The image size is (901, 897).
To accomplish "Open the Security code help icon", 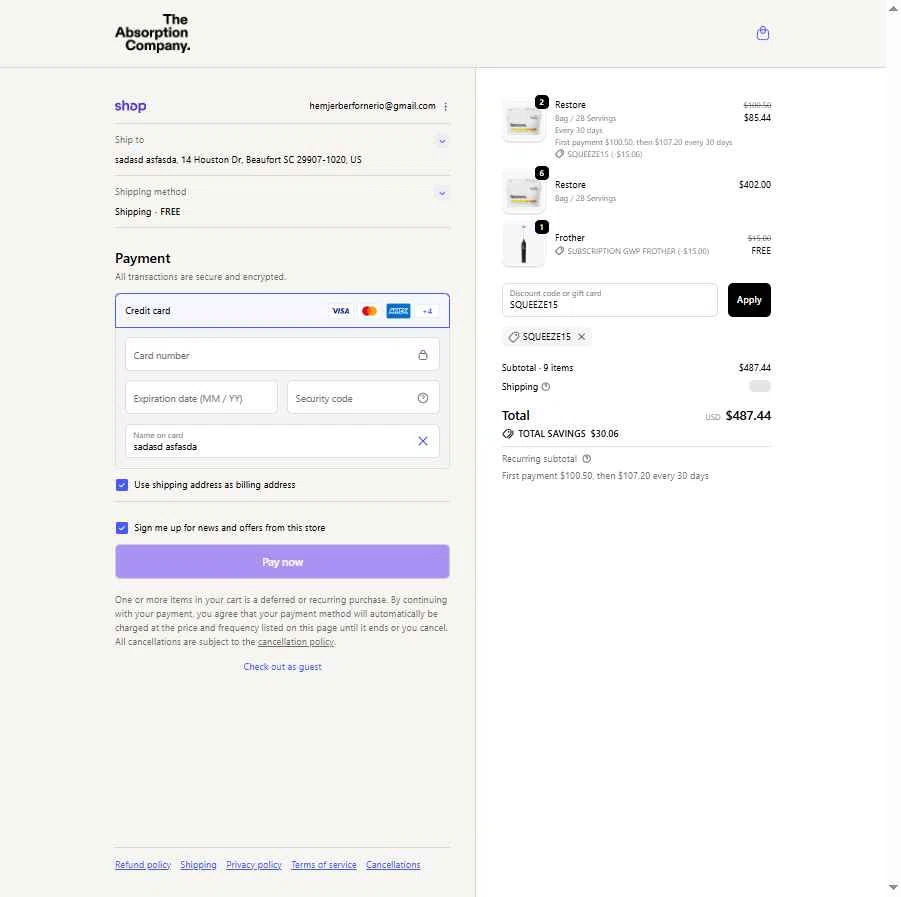I will tap(423, 398).
